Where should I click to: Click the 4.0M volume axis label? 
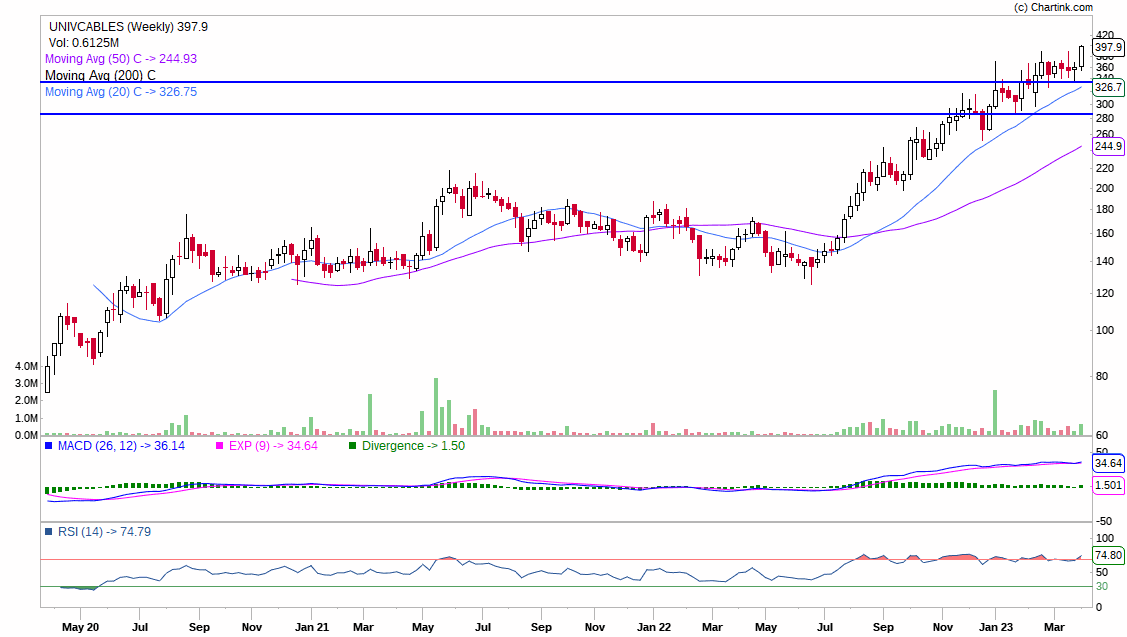[27, 366]
